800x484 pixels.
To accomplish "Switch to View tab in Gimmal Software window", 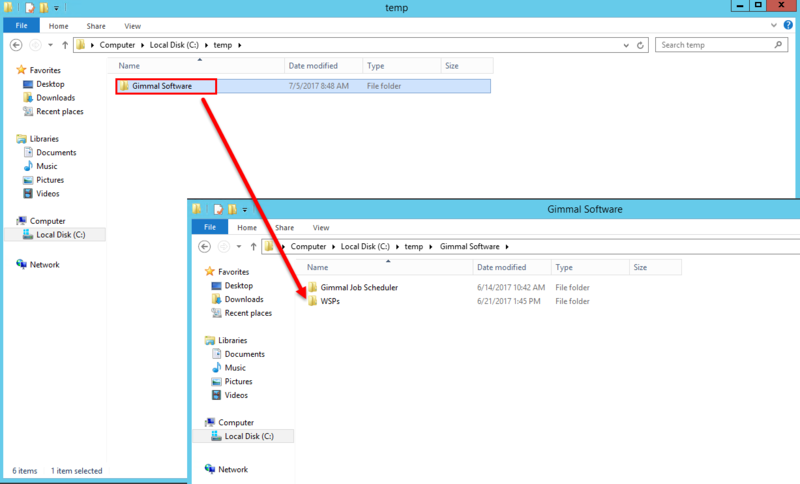I will click(x=319, y=227).
